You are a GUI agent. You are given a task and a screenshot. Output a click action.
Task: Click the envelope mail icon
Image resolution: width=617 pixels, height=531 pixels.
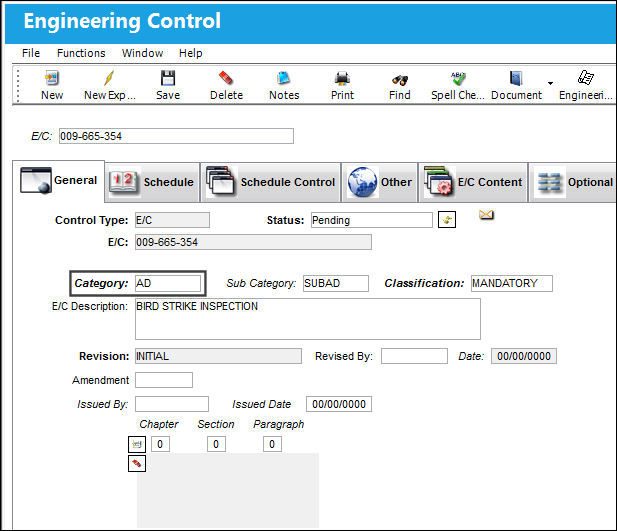pyautogui.click(x=486, y=215)
